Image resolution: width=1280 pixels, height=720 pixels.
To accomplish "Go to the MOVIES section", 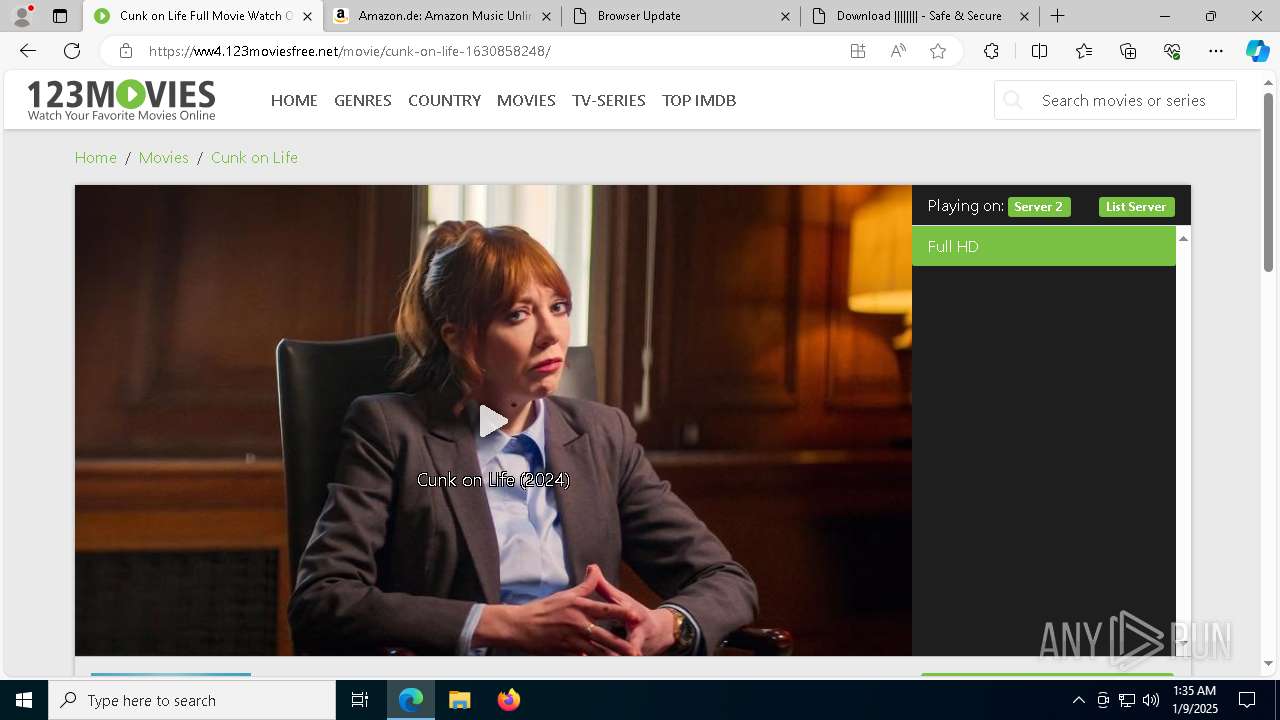I will click(526, 100).
